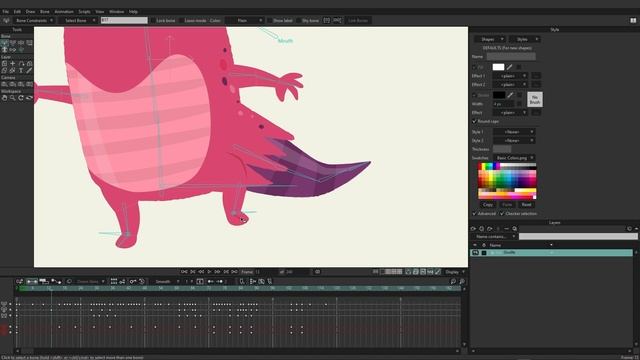Uncheck the Advanced checkbox
Viewport: 640px width, 360px height.
474,213
